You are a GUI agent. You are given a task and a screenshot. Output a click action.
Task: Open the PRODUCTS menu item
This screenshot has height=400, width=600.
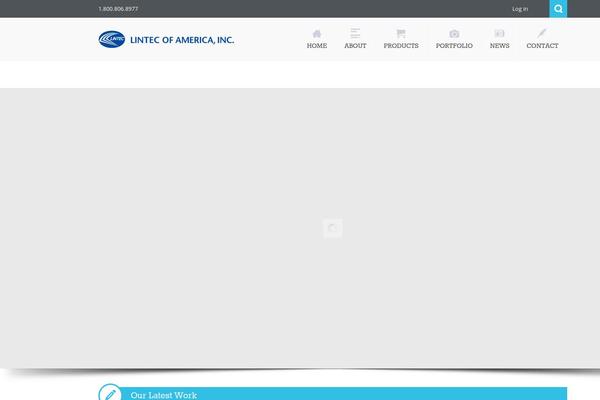click(x=401, y=46)
